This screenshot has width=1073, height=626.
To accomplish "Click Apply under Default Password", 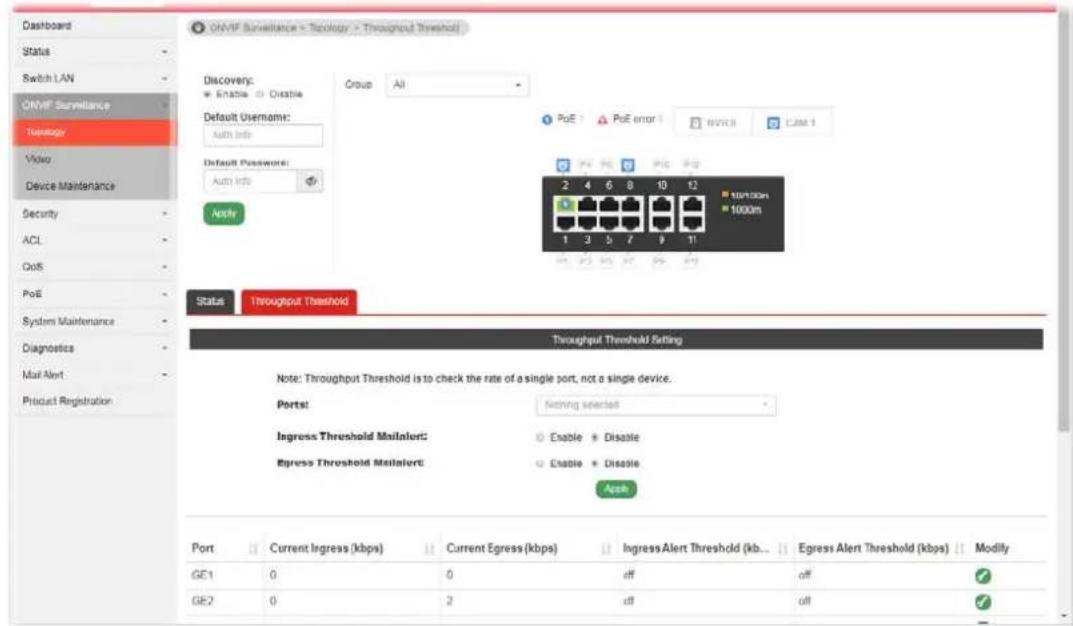I will click(x=224, y=213).
